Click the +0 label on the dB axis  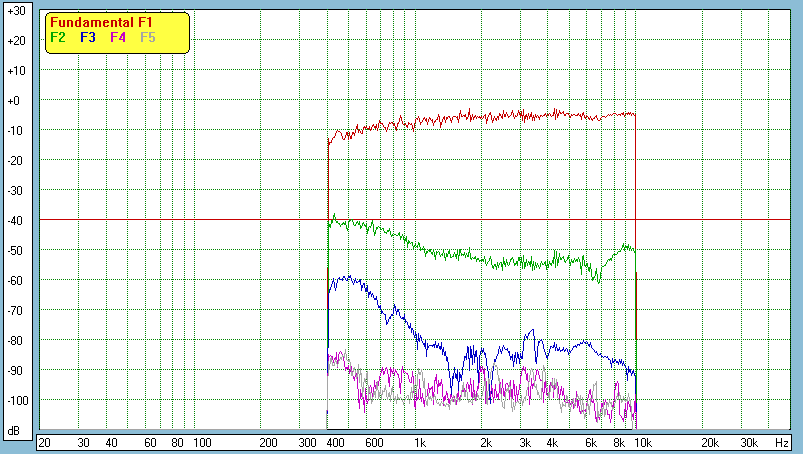[15, 101]
